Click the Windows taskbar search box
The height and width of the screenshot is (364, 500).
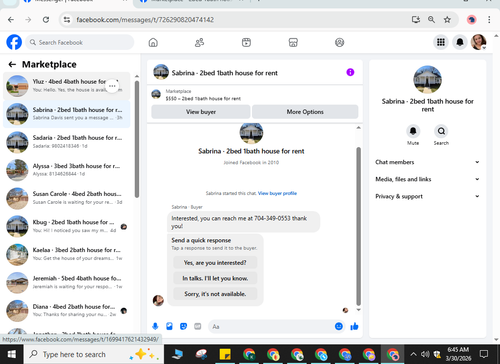pos(93,354)
